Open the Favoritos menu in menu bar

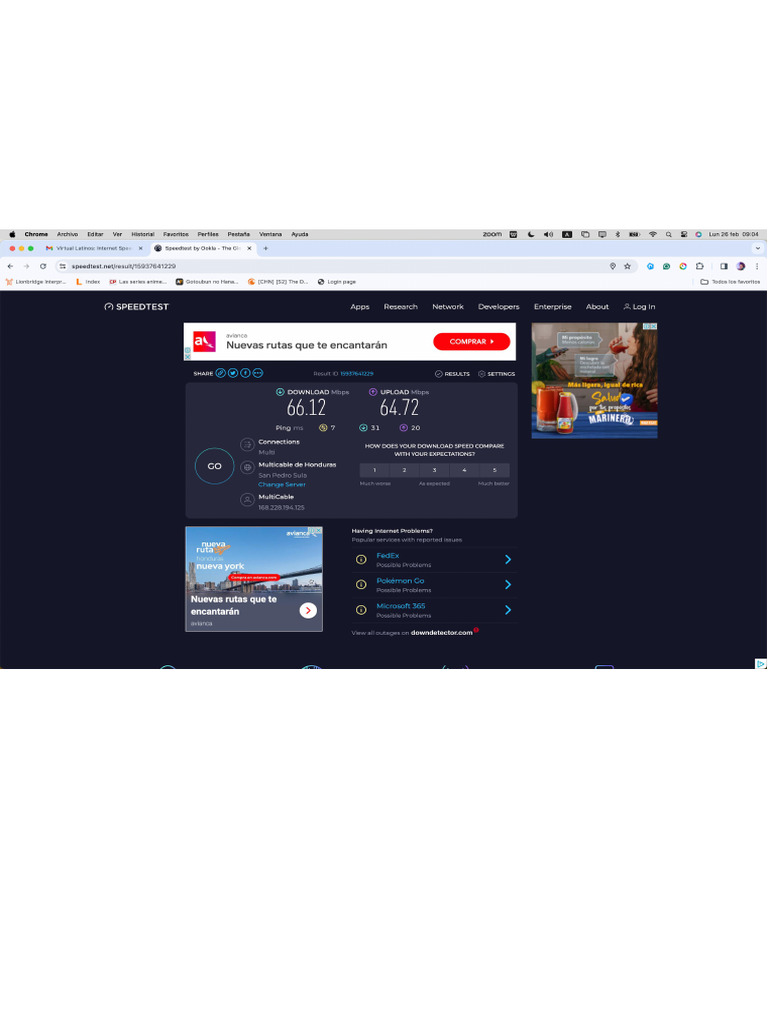[x=176, y=234]
